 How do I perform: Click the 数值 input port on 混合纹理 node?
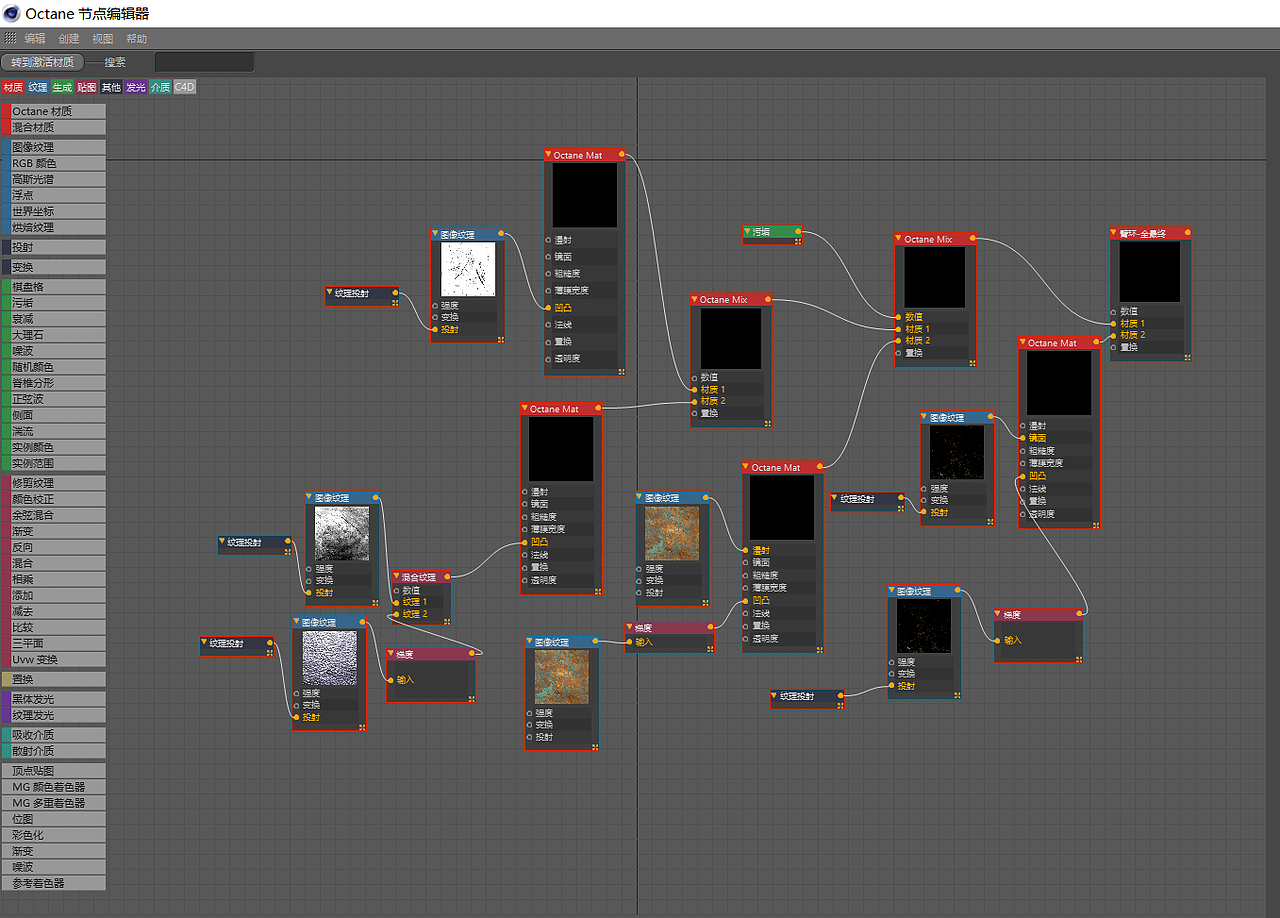(395, 590)
